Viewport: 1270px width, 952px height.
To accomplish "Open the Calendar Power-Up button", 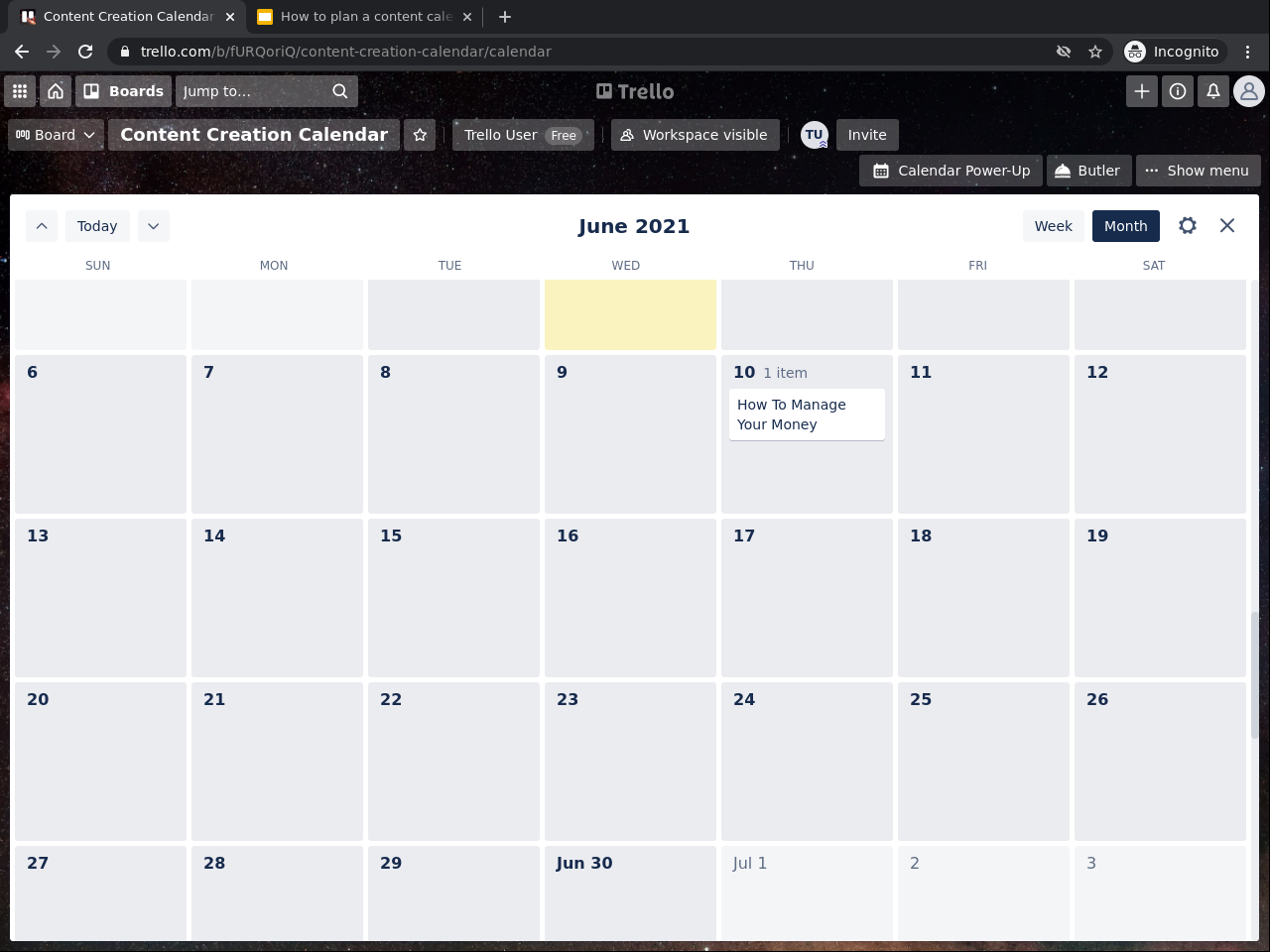I will click(x=952, y=171).
